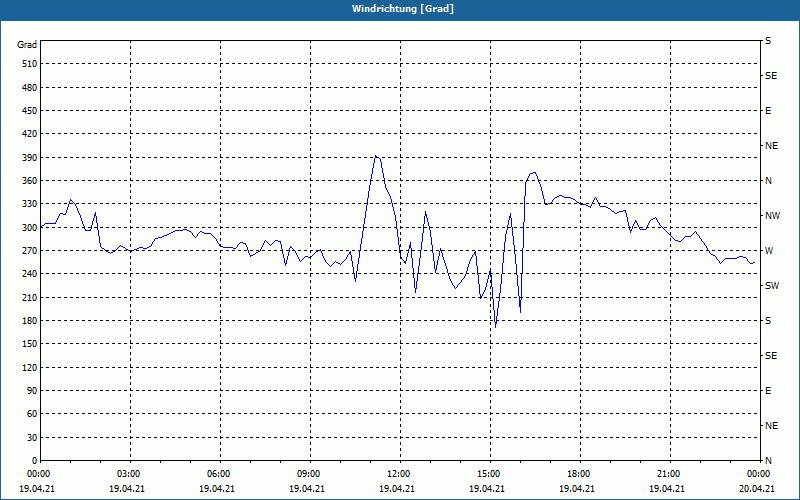
Task: Select the 510 value on the degree axis
Action: coord(30,64)
